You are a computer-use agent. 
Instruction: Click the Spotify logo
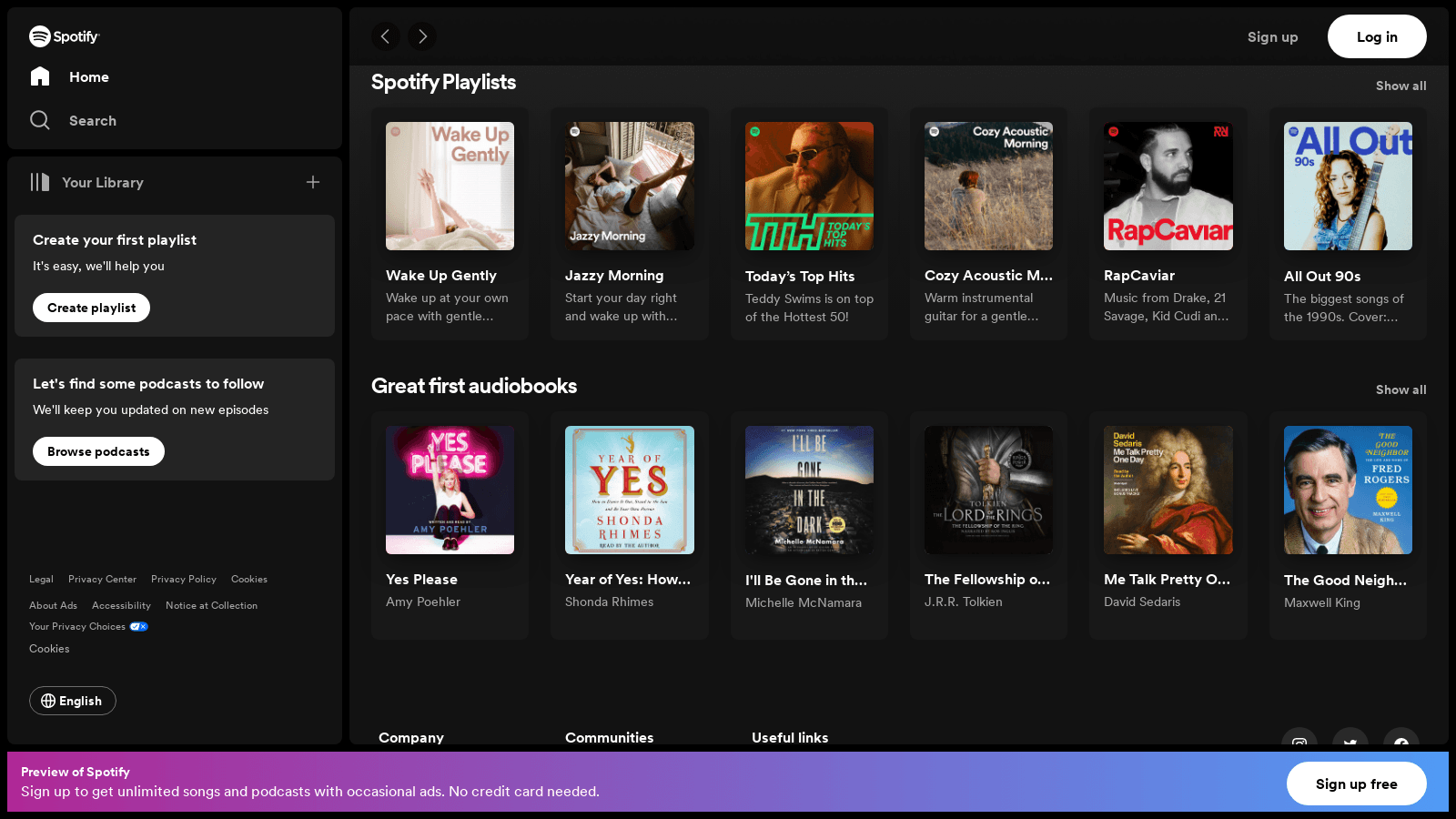click(64, 36)
